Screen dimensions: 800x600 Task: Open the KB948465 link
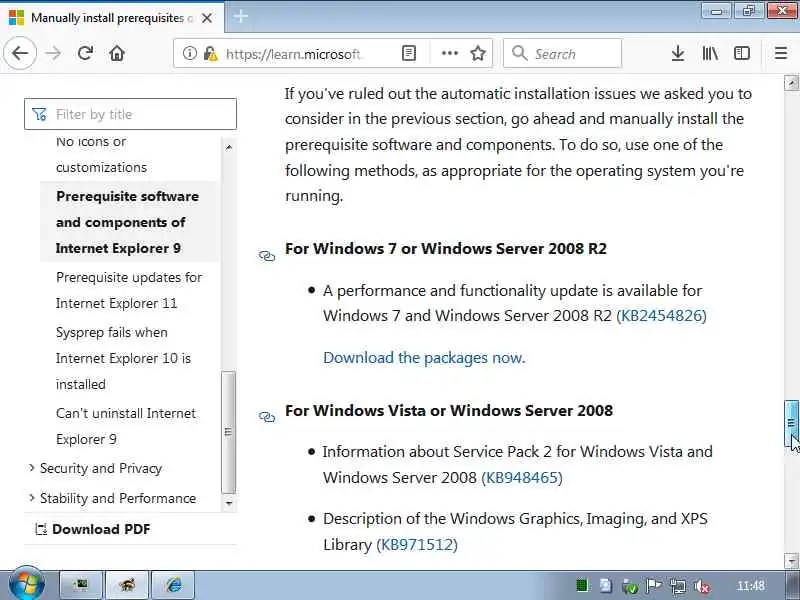(522, 478)
